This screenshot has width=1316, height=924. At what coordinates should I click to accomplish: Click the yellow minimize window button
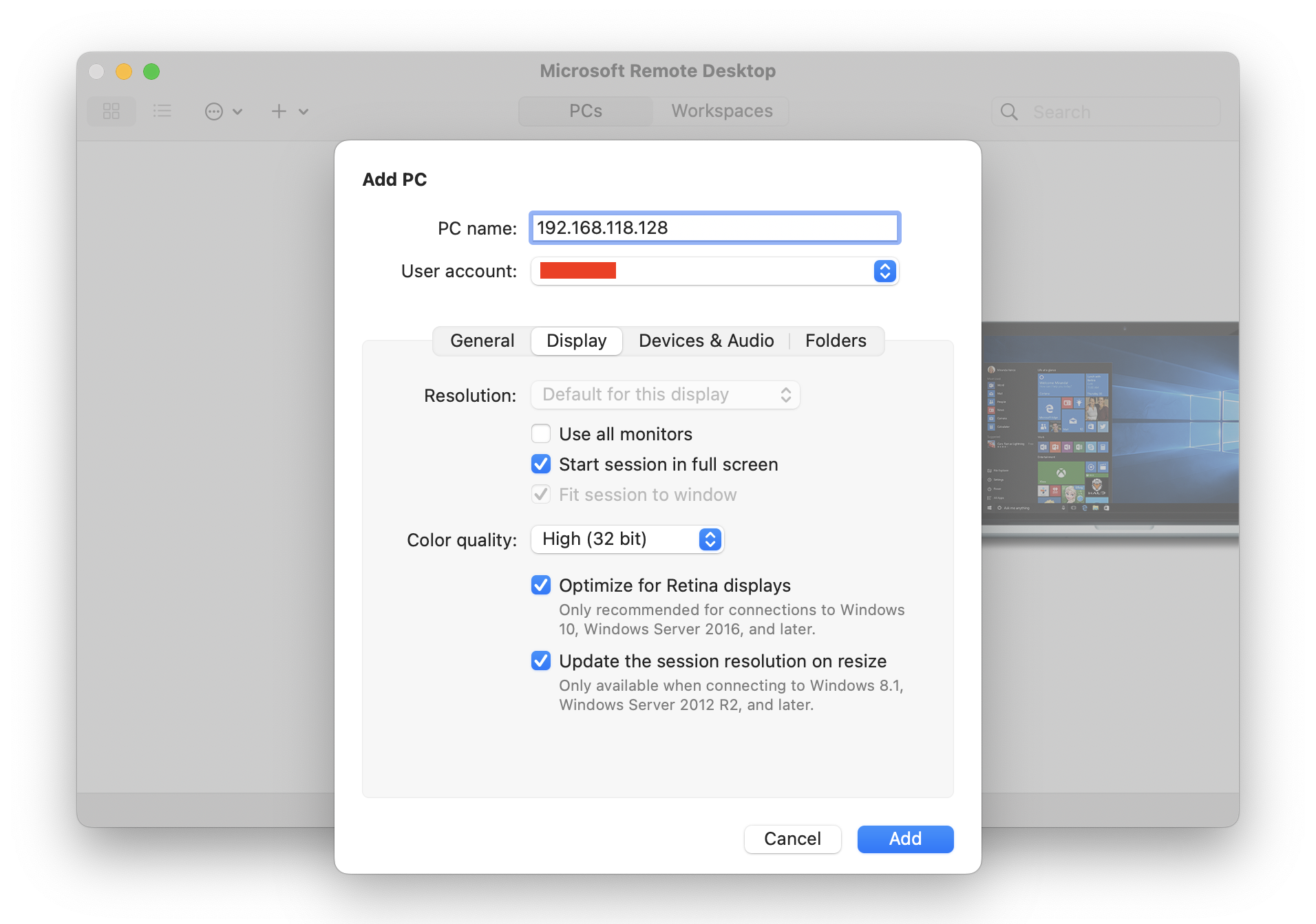point(124,72)
